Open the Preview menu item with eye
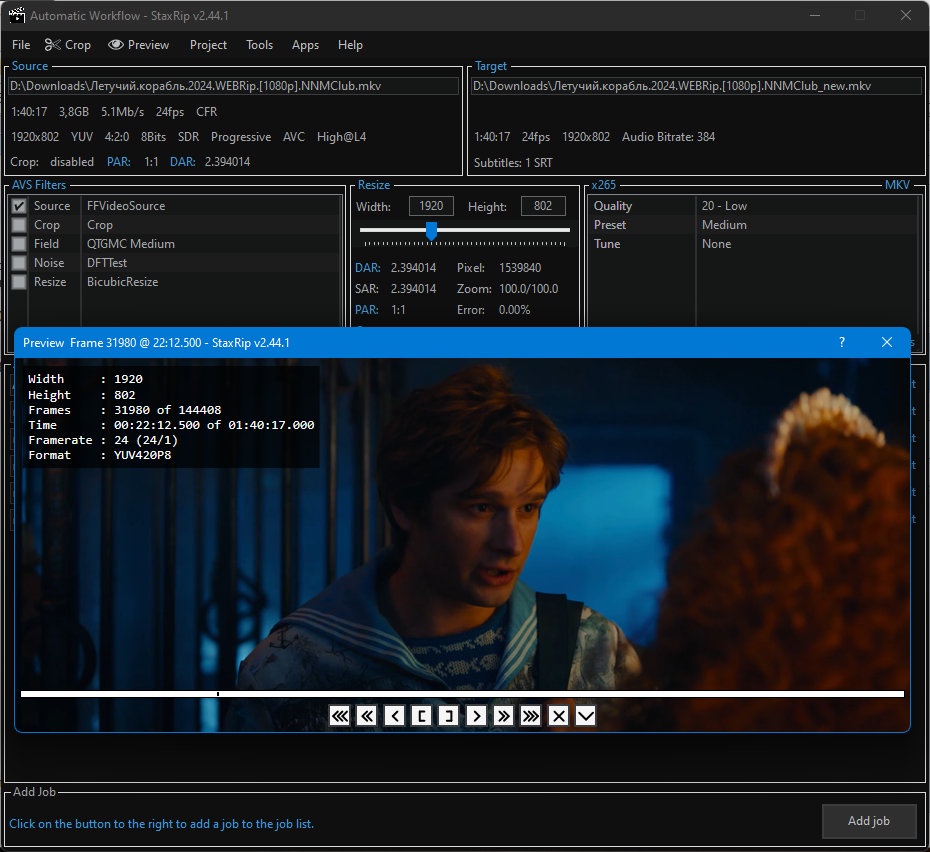This screenshot has width=930, height=852. (x=139, y=45)
